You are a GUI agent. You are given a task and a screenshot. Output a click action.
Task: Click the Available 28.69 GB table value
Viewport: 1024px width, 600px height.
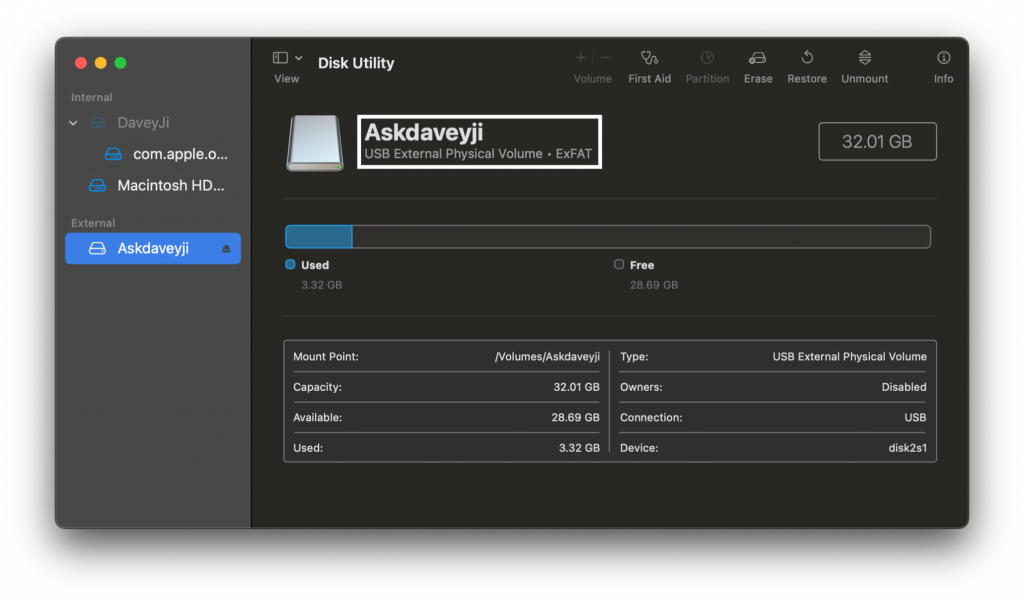(x=575, y=417)
